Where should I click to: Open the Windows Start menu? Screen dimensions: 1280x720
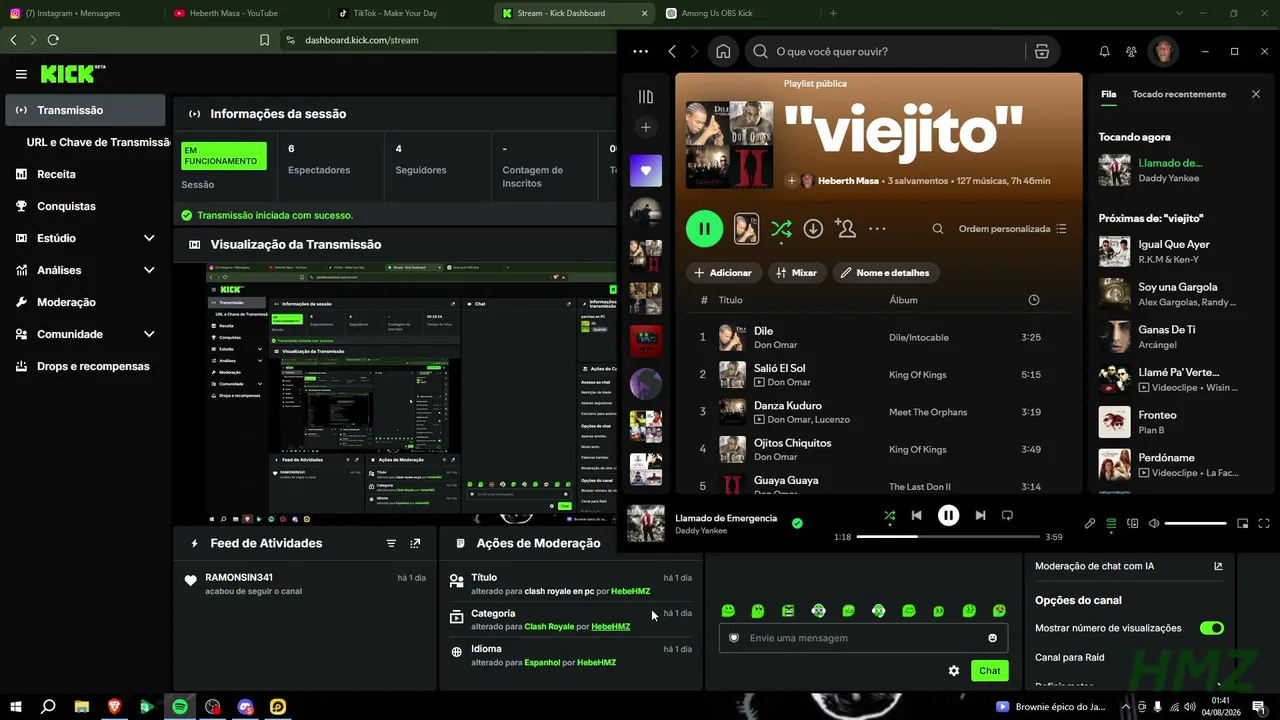pyautogui.click(x=15, y=707)
